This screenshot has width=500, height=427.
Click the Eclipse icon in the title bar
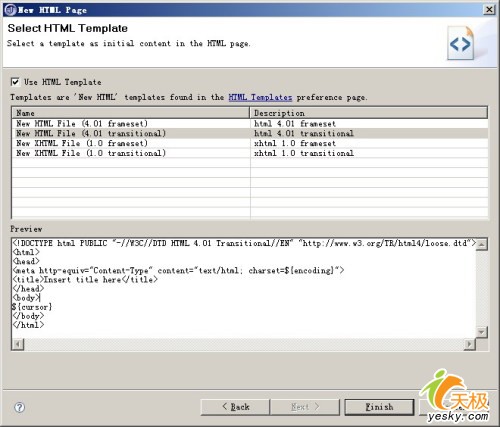click(x=10, y=10)
